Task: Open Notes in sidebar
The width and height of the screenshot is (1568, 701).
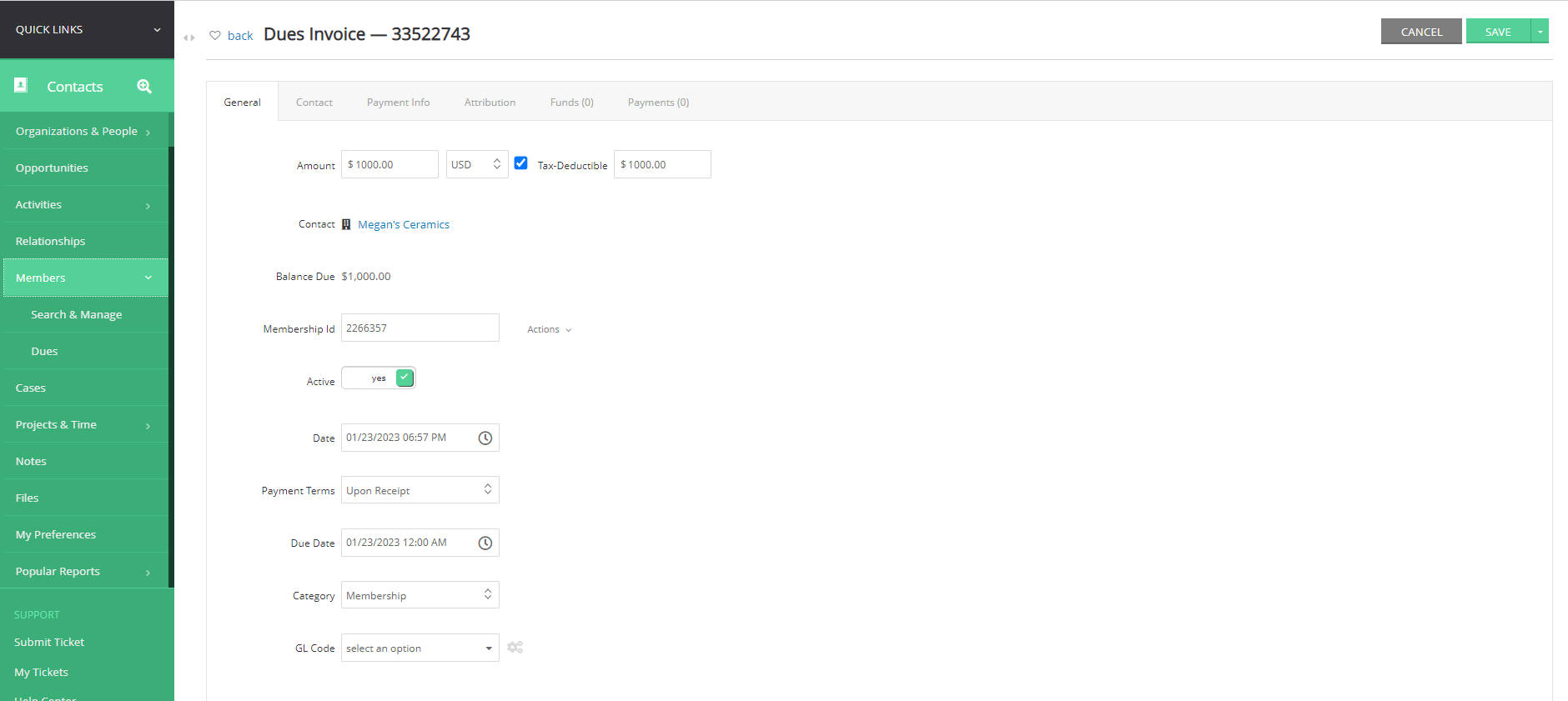Action: pos(85,461)
